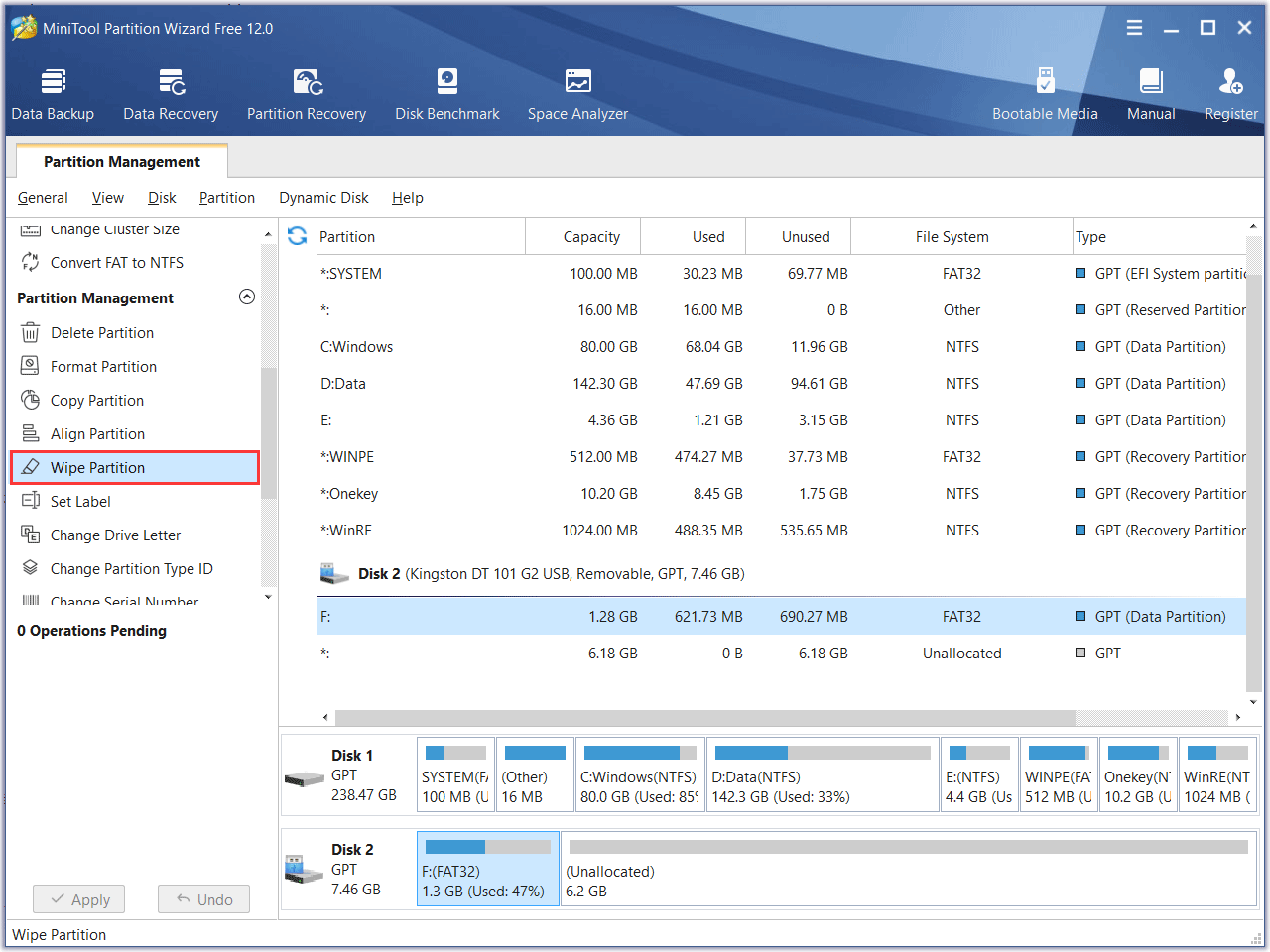Click the SYSTEM 100 MB block in disk map
The width and height of the screenshot is (1270, 952).
pos(455,774)
